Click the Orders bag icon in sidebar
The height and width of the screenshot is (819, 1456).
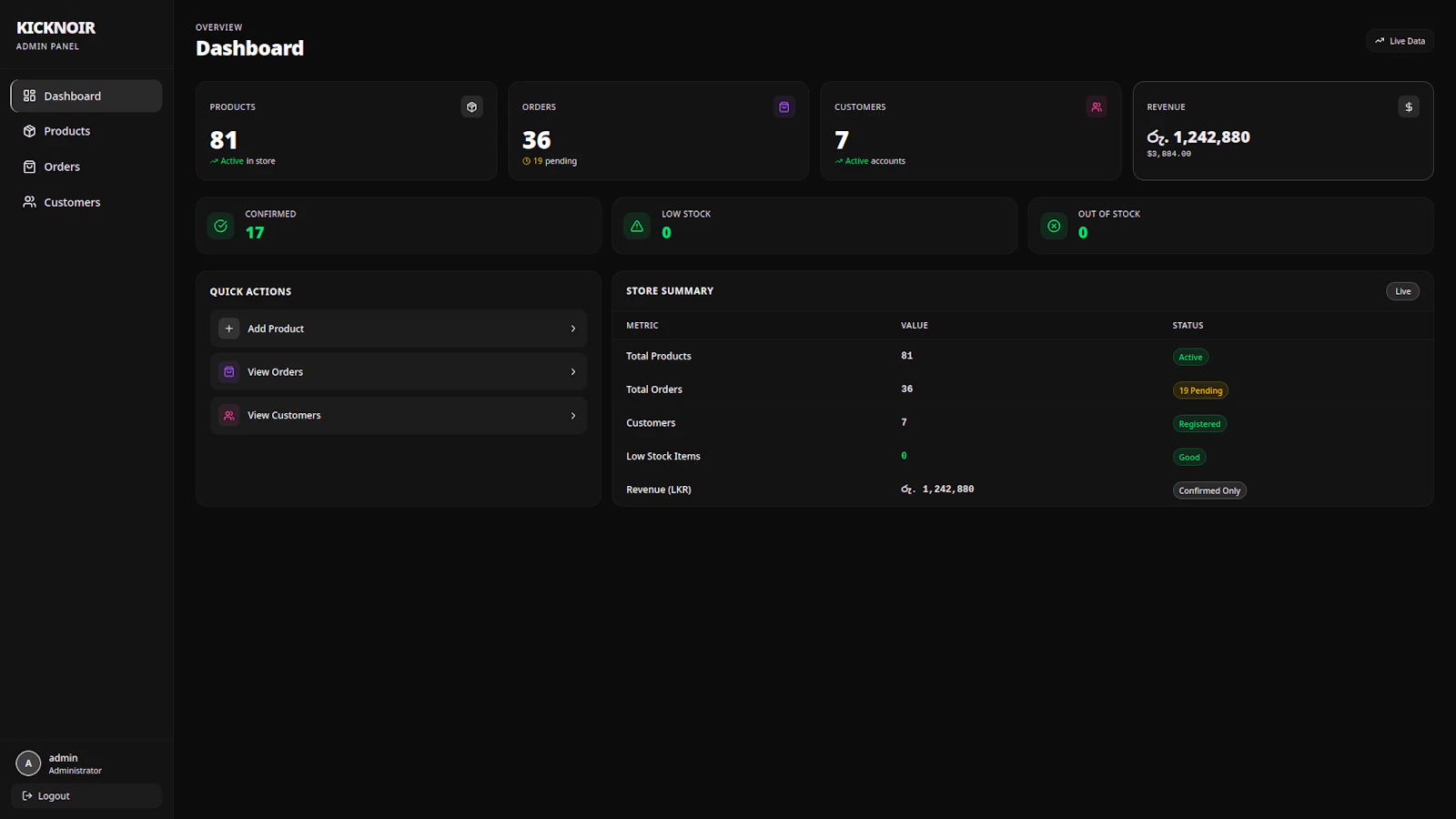point(29,167)
